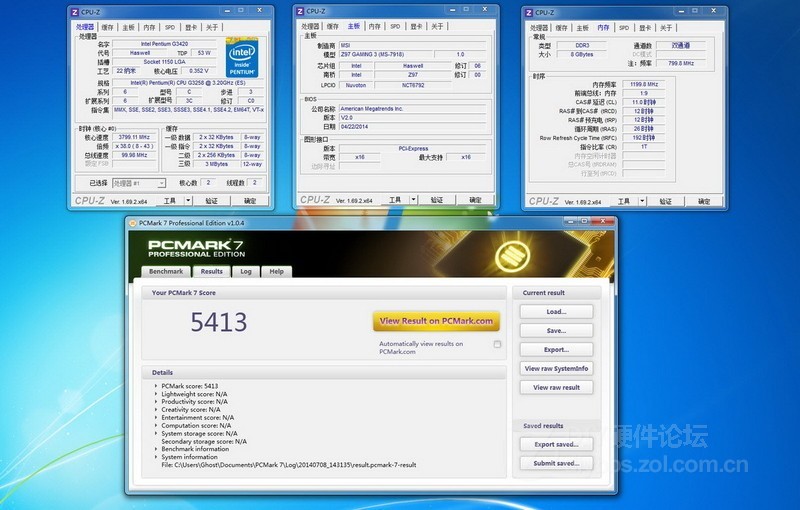
Task: Click the southbridge value Z97
Action: 413,74
